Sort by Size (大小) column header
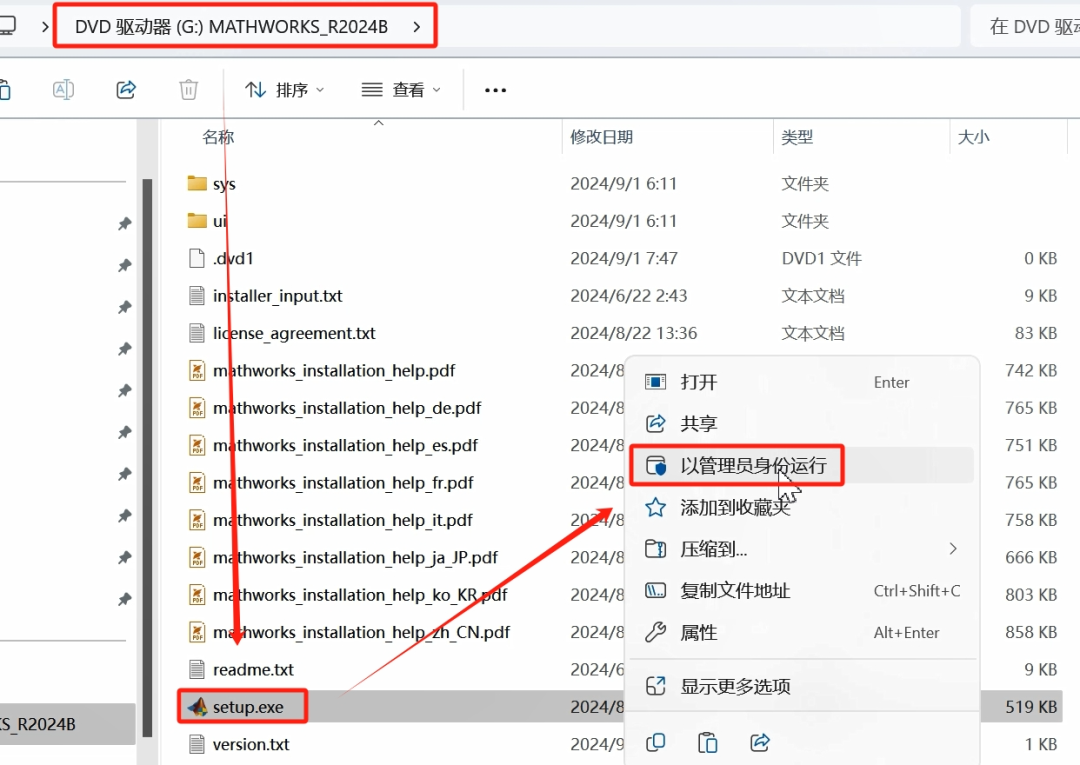Viewport: 1080px width, 765px height. point(973,137)
